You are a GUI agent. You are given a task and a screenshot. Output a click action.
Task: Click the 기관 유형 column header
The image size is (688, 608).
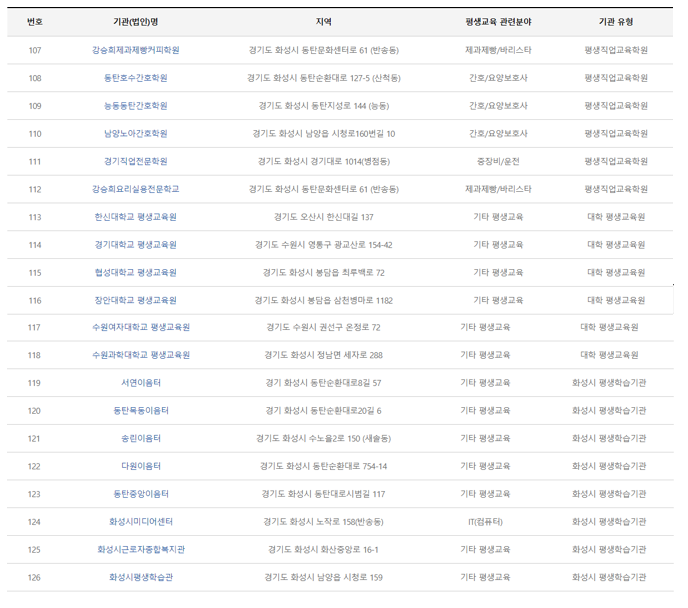point(616,21)
